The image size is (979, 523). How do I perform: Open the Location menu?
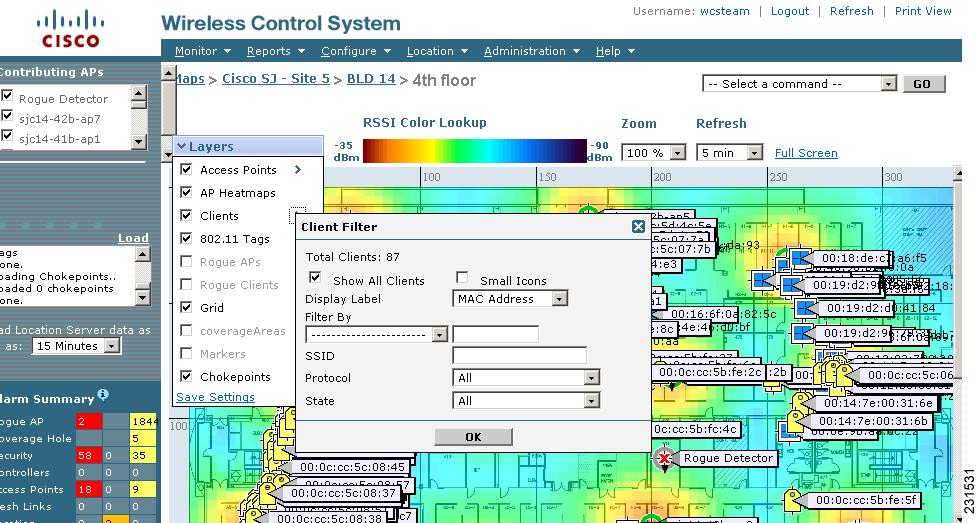click(x=437, y=51)
